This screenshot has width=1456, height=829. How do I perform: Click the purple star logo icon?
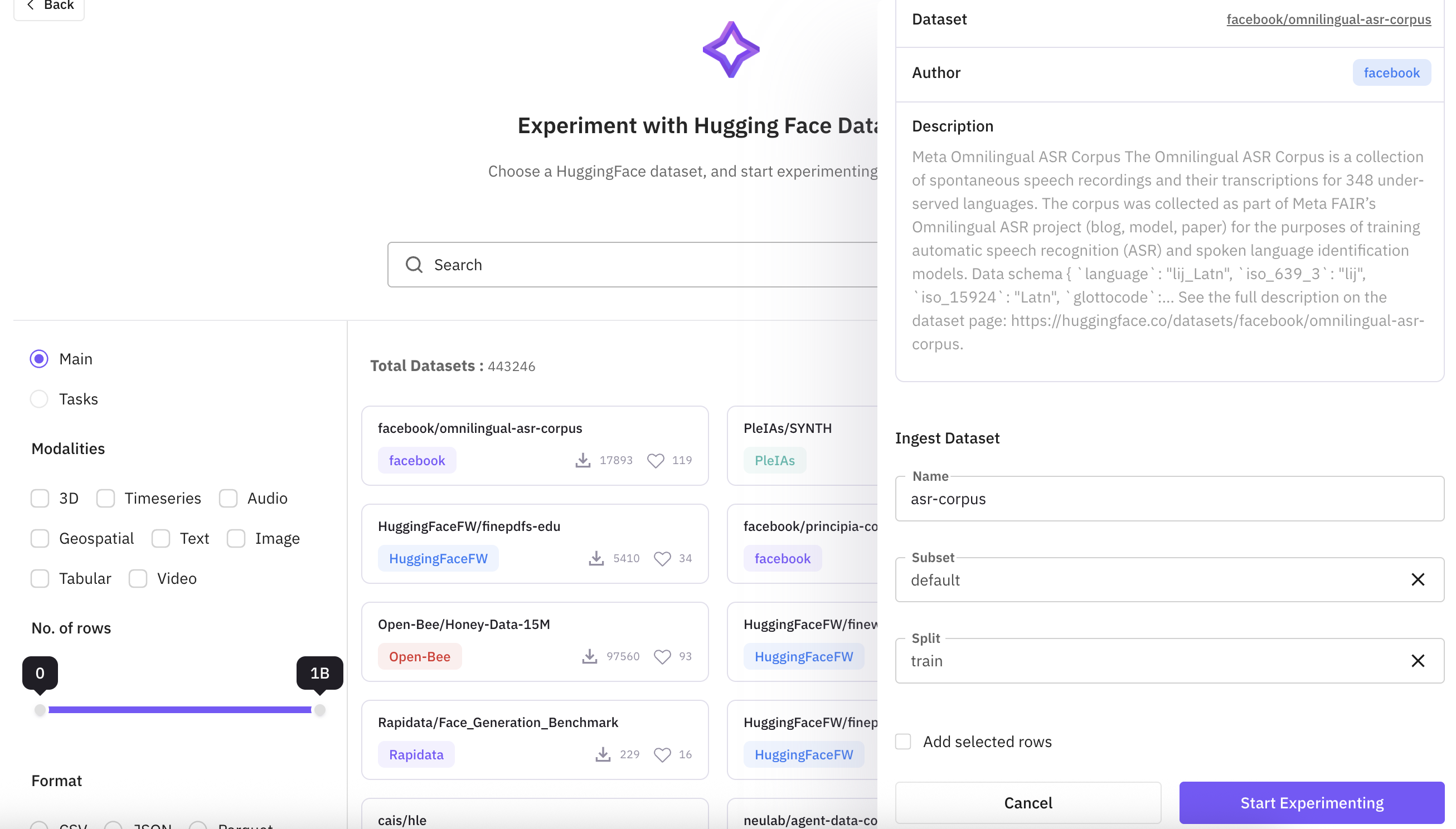pos(731,50)
